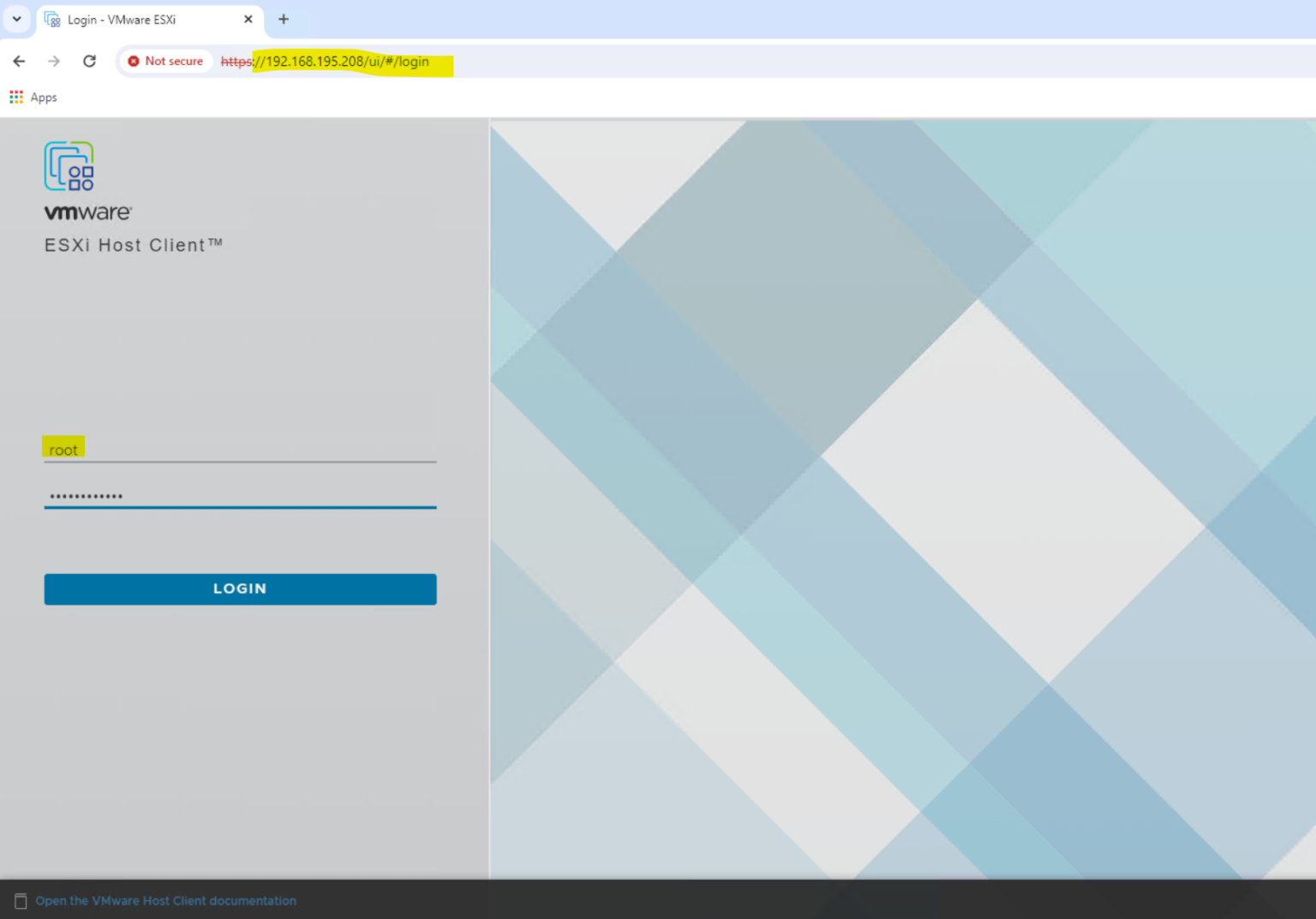
Task: Click the back navigation arrow
Action: tap(19, 61)
